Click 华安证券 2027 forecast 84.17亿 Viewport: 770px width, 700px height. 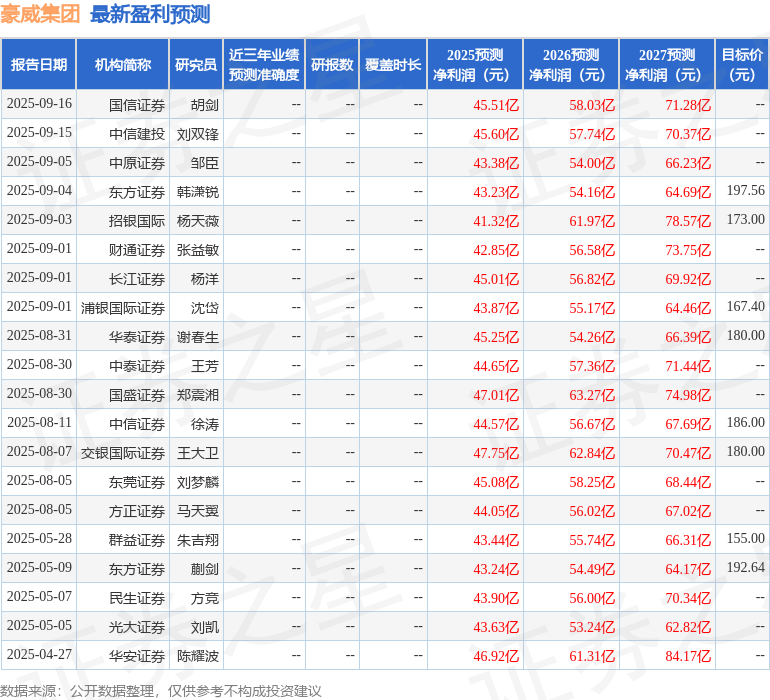688,656
